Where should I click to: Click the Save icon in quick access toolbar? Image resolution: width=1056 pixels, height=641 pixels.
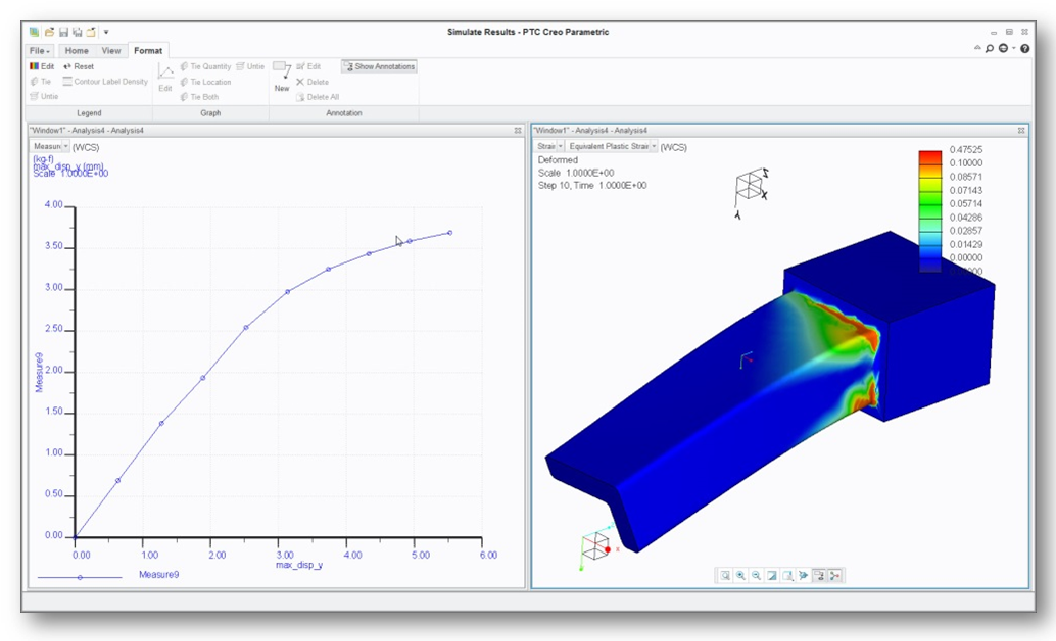tap(63, 32)
